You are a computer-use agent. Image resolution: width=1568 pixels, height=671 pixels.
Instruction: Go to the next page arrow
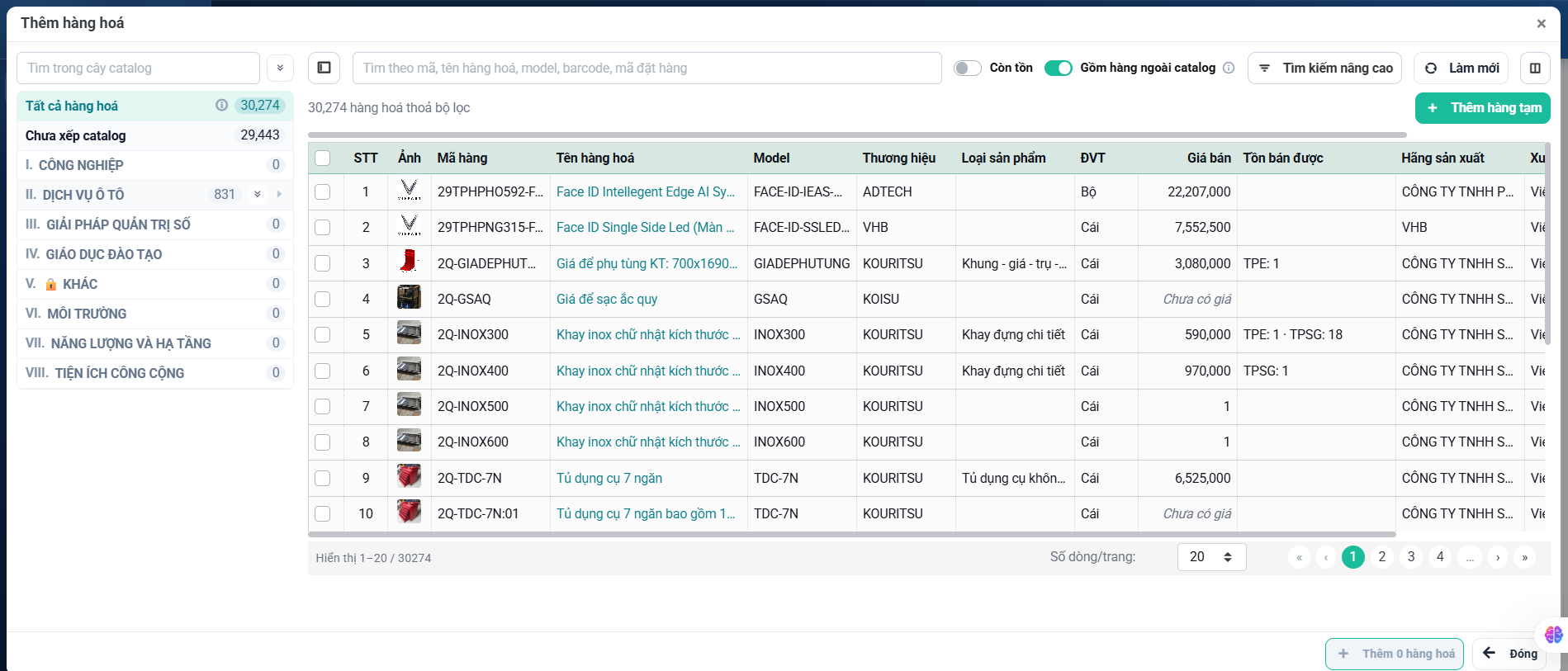tap(1498, 557)
